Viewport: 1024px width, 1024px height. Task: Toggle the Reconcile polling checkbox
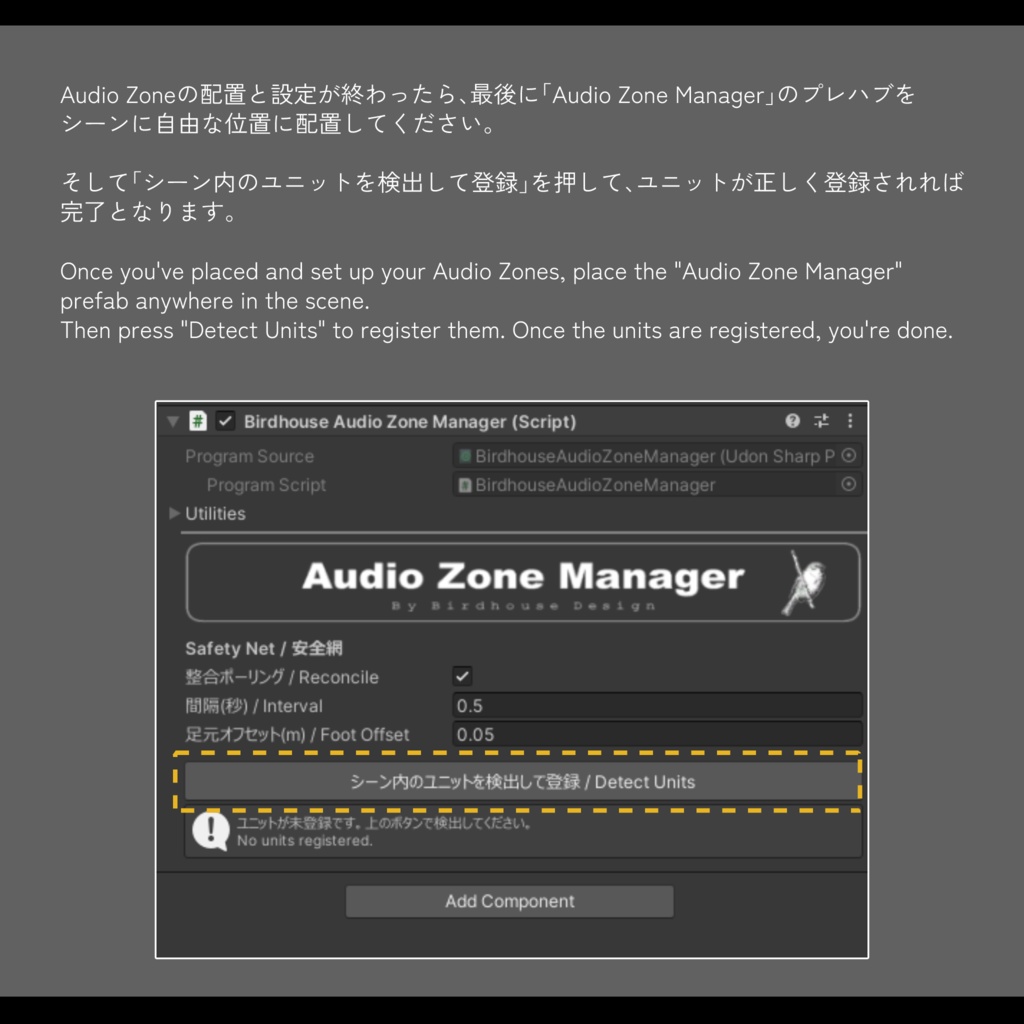click(x=462, y=676)
